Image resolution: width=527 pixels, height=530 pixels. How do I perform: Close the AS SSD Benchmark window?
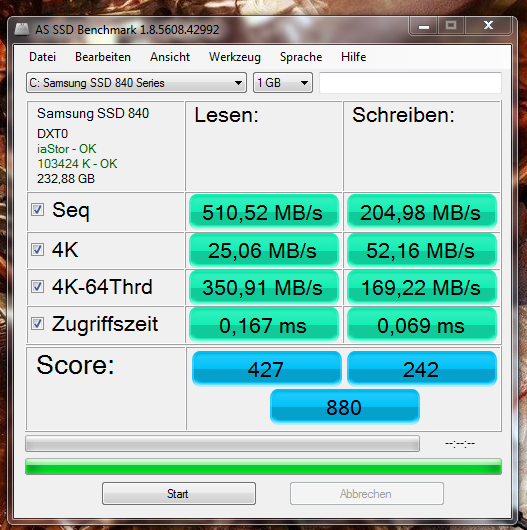(x=488, y=26)
